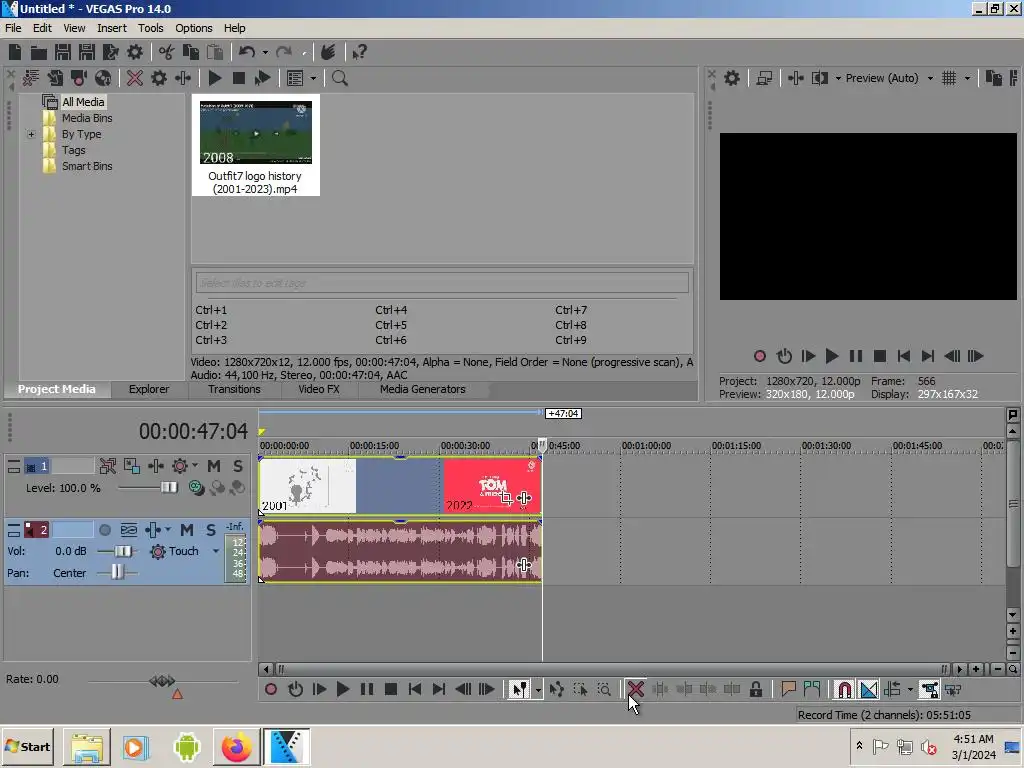Viewport: 1024px width, 768px height.
Task: Open a project with the Open folder icon
Action: coord(39,52)
